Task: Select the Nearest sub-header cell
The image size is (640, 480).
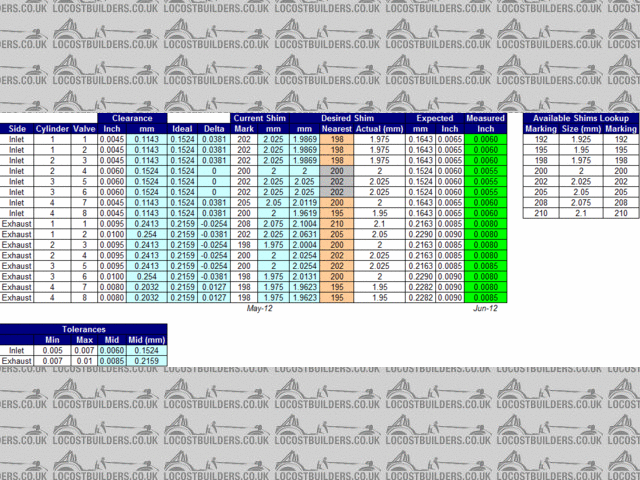Action: [336, 129]
